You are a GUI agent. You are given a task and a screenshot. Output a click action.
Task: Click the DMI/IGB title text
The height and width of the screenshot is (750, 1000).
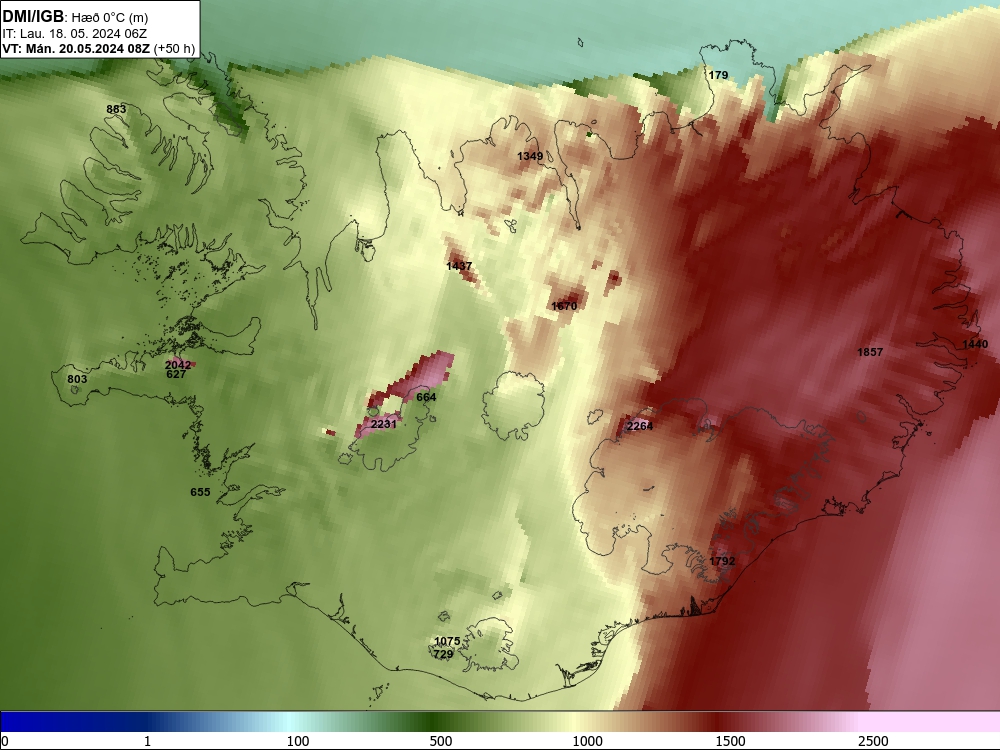point(33,16)
